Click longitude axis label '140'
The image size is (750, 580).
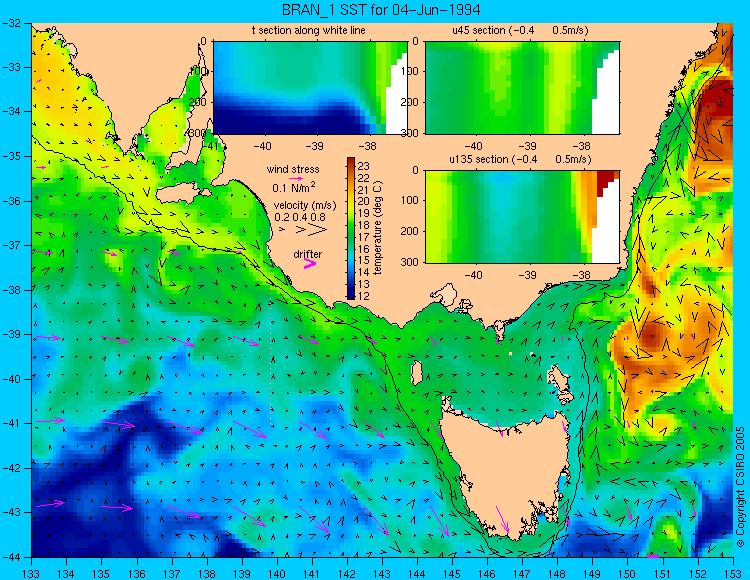coord(277,573)
